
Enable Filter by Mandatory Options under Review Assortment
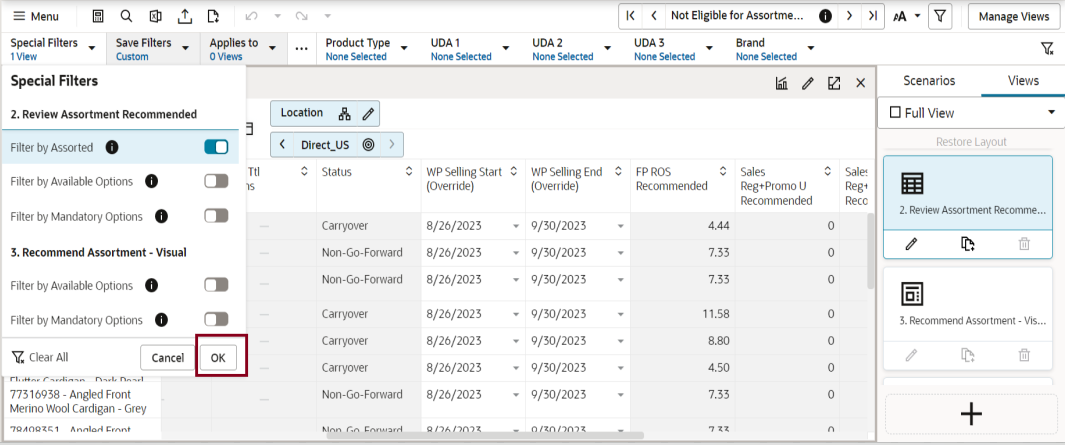pyautogui.click(x=216, y=216)
